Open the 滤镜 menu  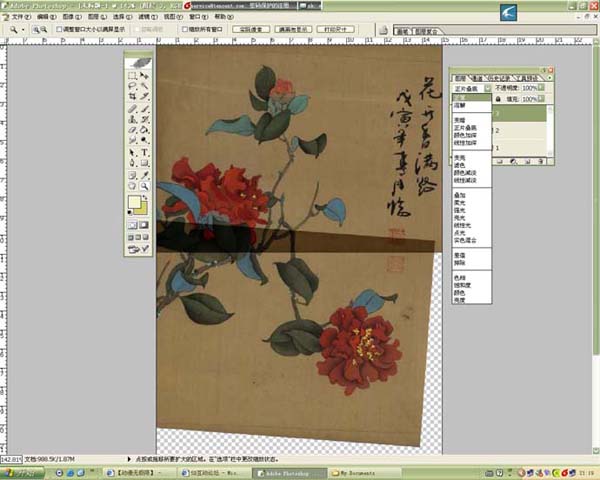tap(148, 17)
